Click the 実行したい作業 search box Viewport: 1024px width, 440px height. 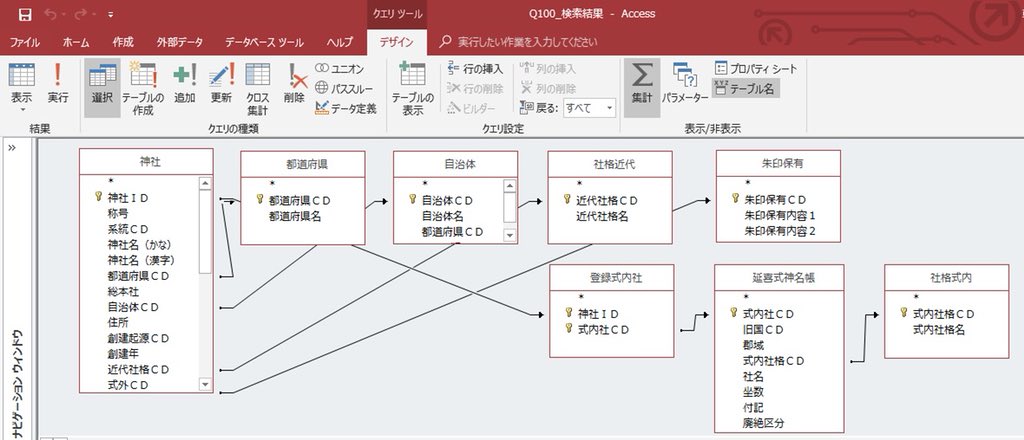point(527,42)
